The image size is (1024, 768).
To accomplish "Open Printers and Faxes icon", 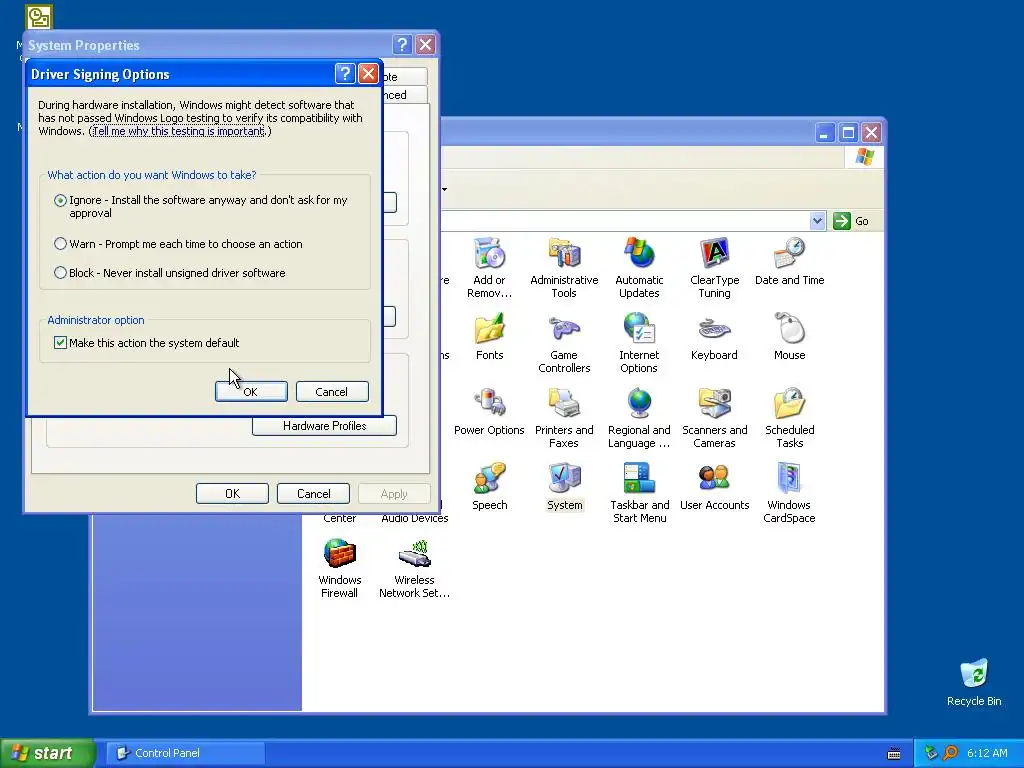I will point(564,404).
